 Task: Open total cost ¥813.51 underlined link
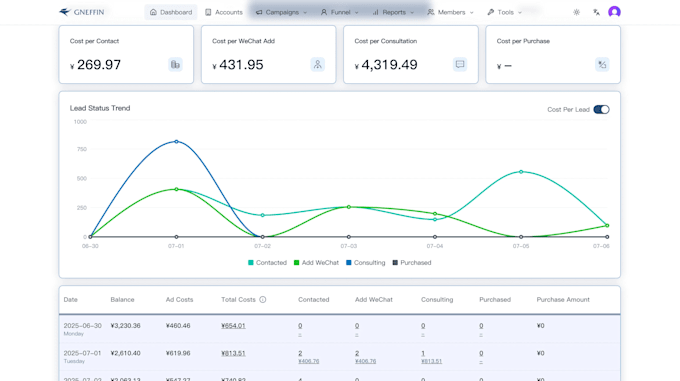(233, 353)
